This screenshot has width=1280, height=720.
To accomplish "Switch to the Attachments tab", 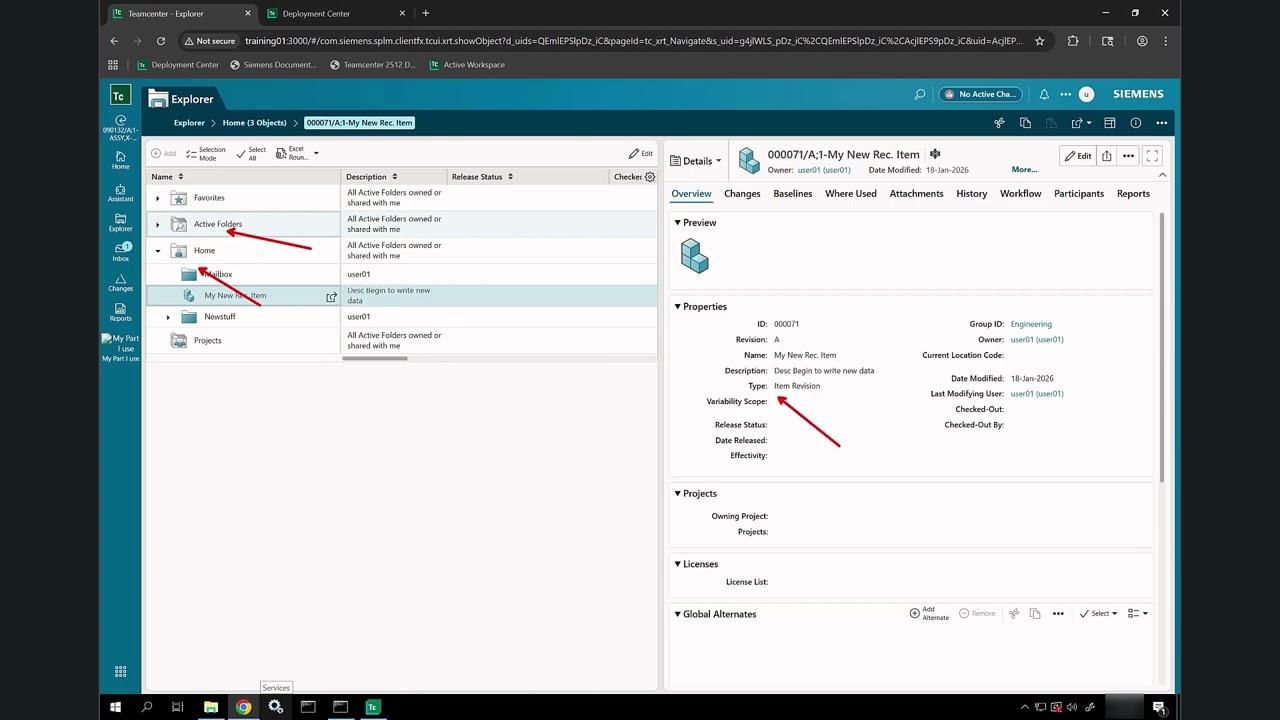I will [x=916, y=194].
